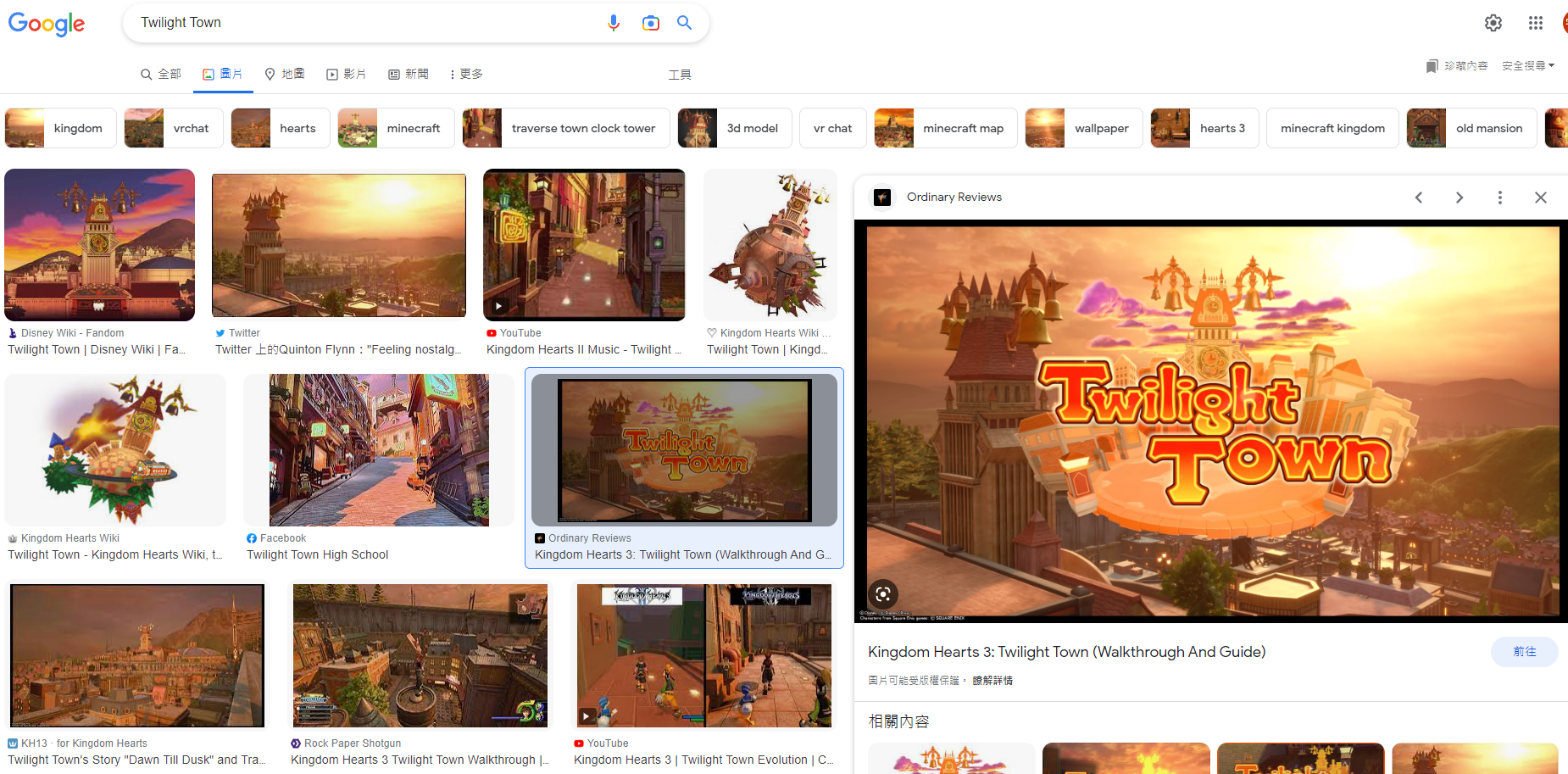
Task: Filter by the kingdom chip
Action: 60,128
